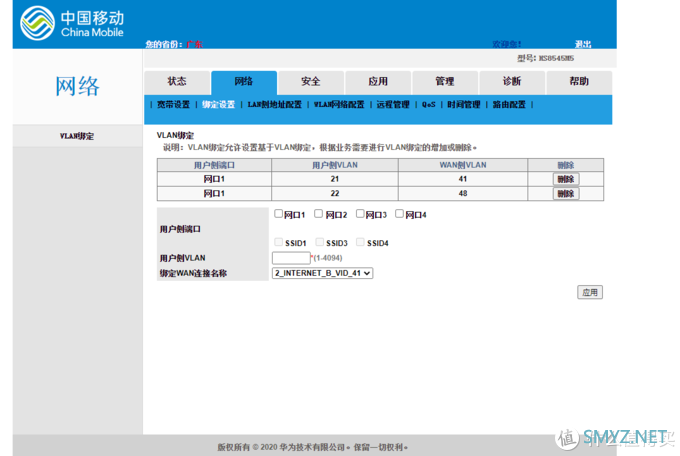680x456 pixels.
Task: Delete the VLAN 21 binding row
Action: tap(566, 179)
